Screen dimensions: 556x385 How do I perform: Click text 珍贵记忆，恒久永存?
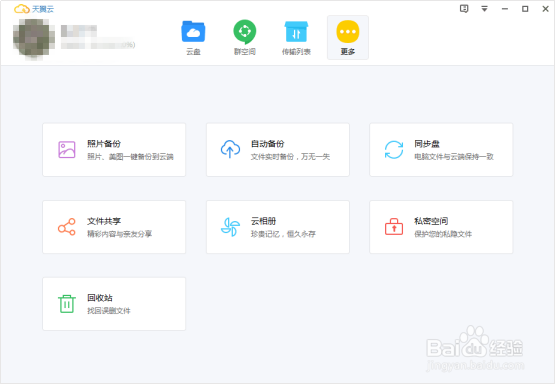pyautogui.click(x=283, y=234)
